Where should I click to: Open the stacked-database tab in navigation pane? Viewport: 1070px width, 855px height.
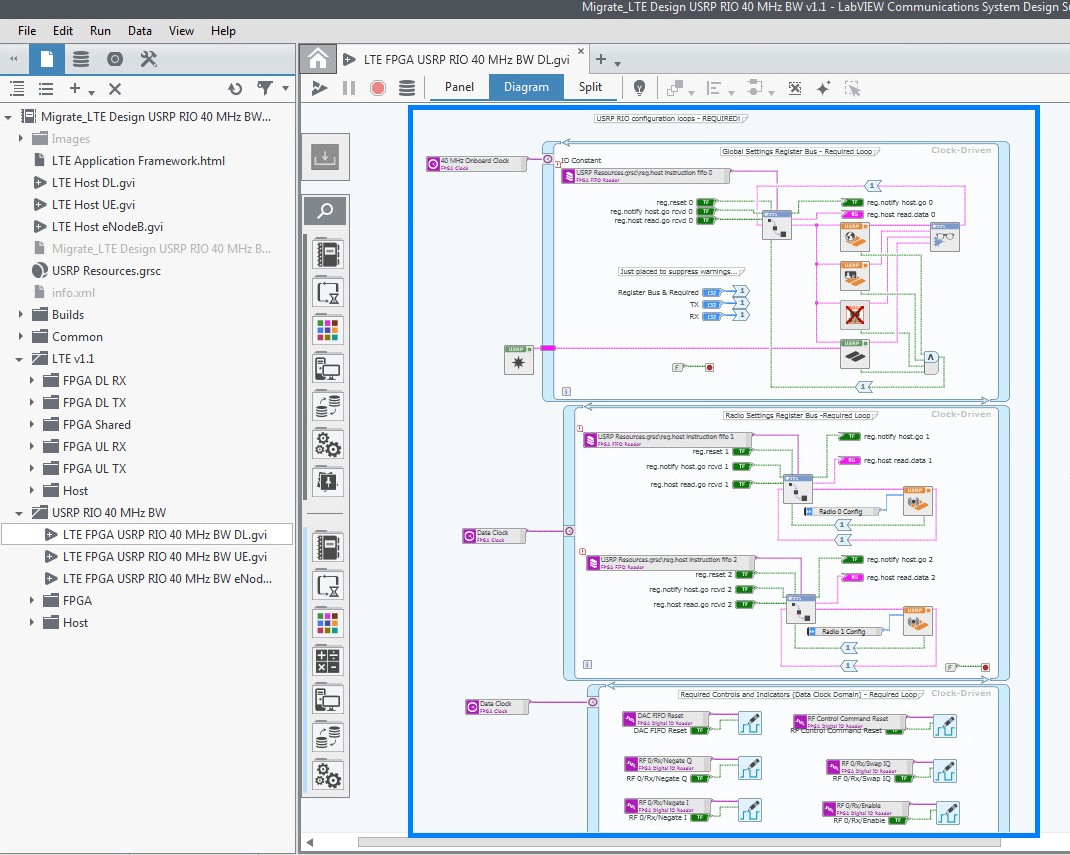(81, 59)
